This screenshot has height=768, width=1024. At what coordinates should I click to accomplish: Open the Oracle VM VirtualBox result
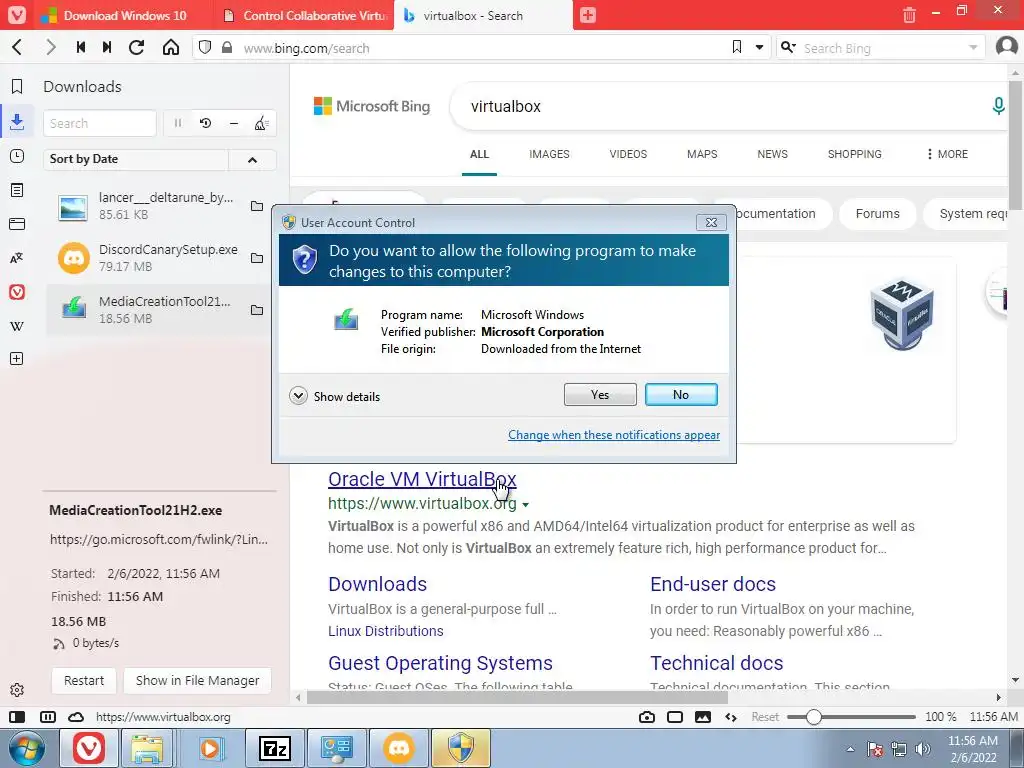click(422, 479)
